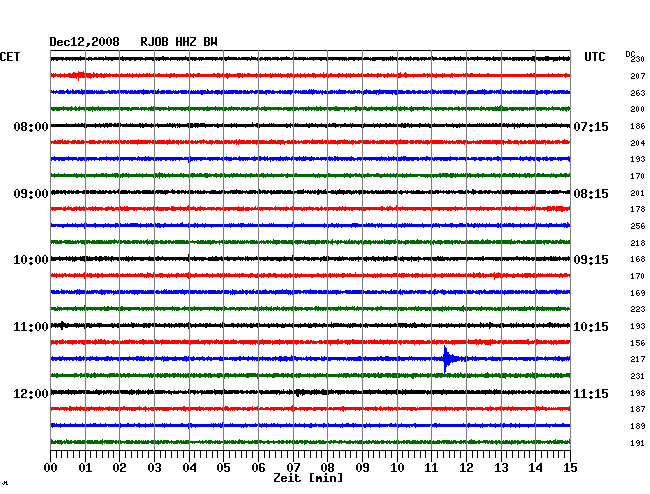The width and height of the screenshot is (650, 494).
Task: Click the 10:15 UTC time label
Action: (x=591, y=327)
